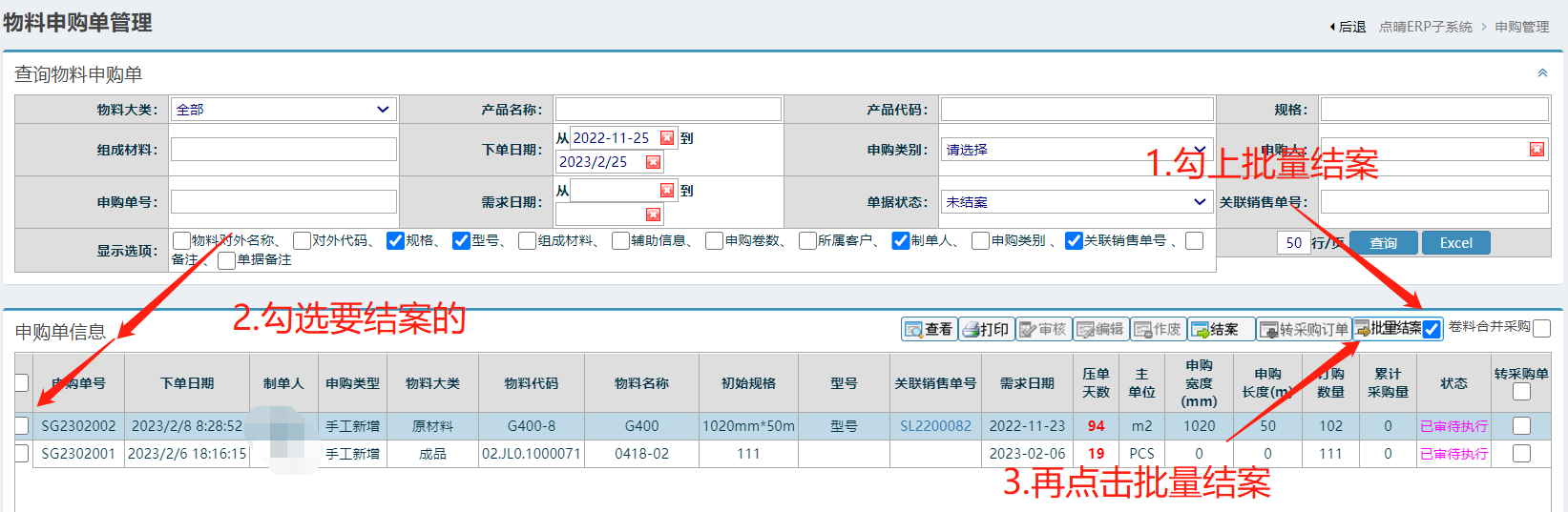Clear the 下单日期 end date 2023/2/25

[x=653, y=162]
